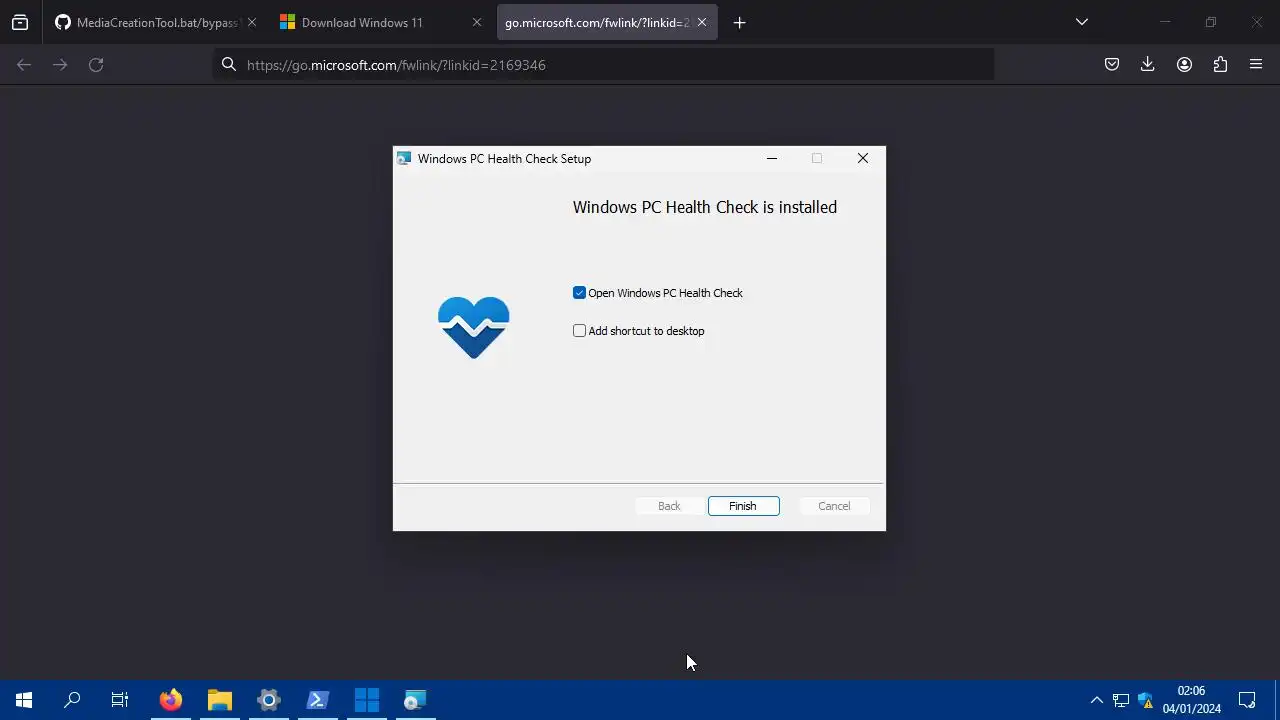The width and height of the screenshot is (1280, 720).
Task: Close the Firefox browser window
Action: click(x=1257, y=22)
